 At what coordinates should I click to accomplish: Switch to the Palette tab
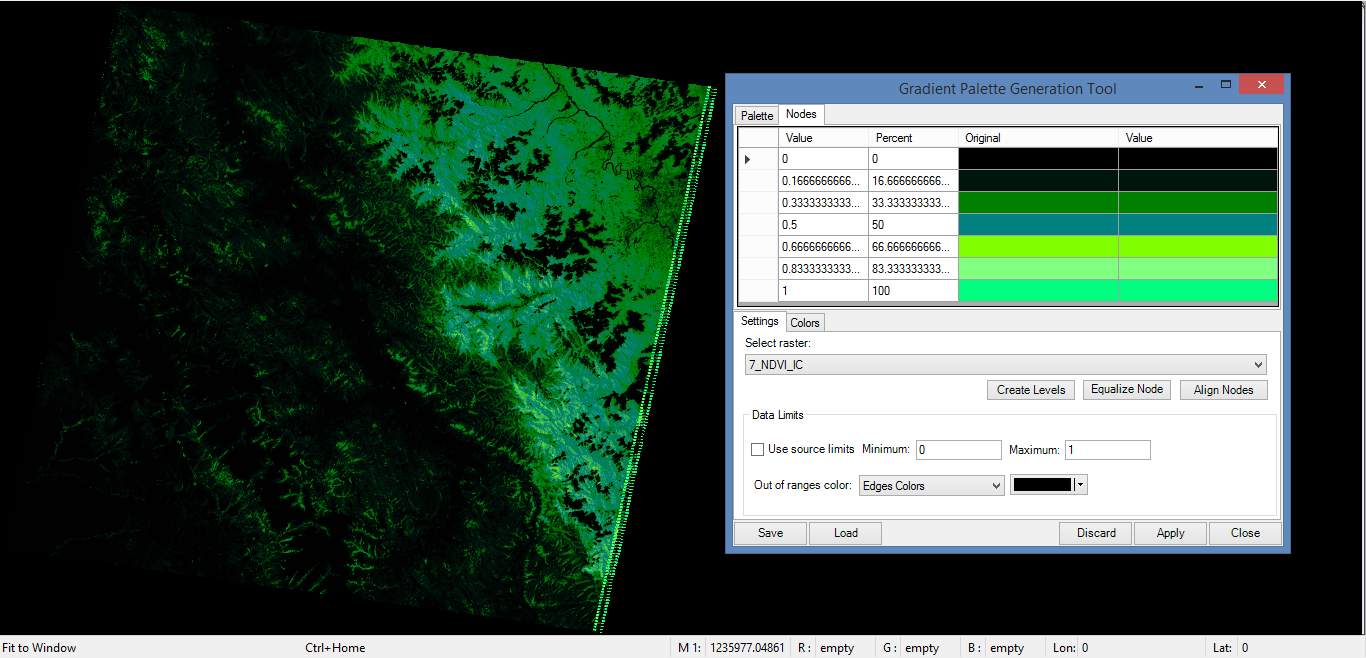[x=757, y=116]
